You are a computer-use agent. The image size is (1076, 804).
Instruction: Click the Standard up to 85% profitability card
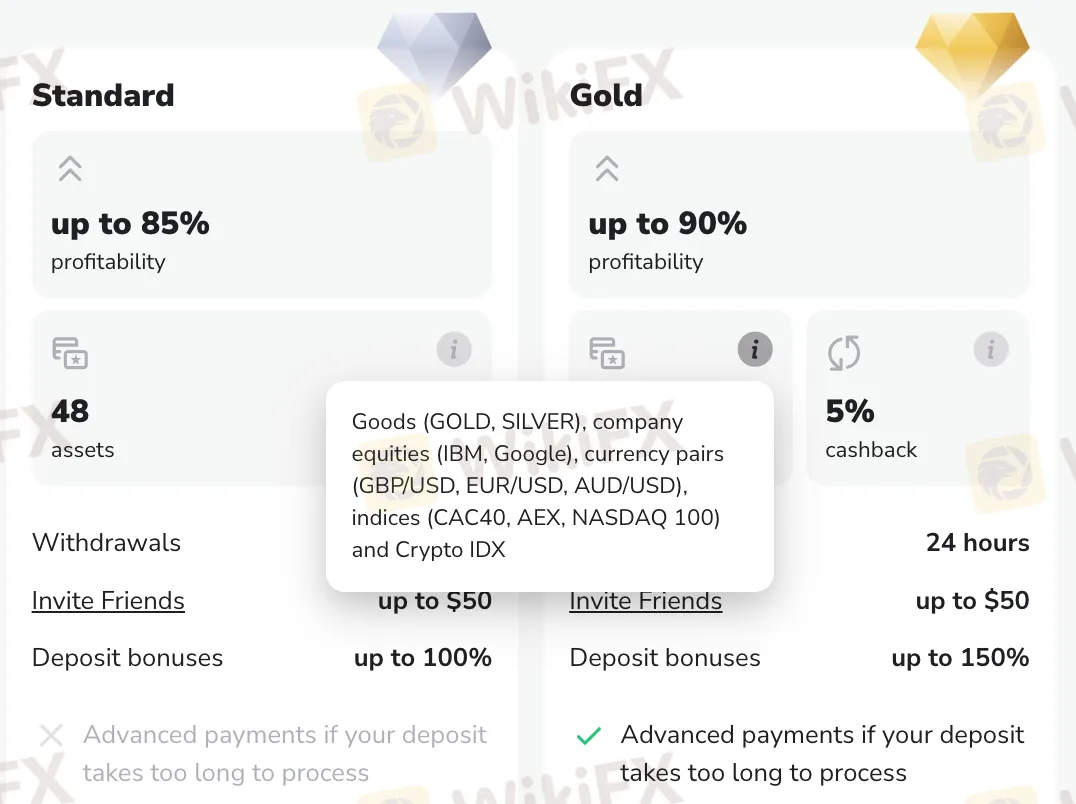(x=262, y=215)
